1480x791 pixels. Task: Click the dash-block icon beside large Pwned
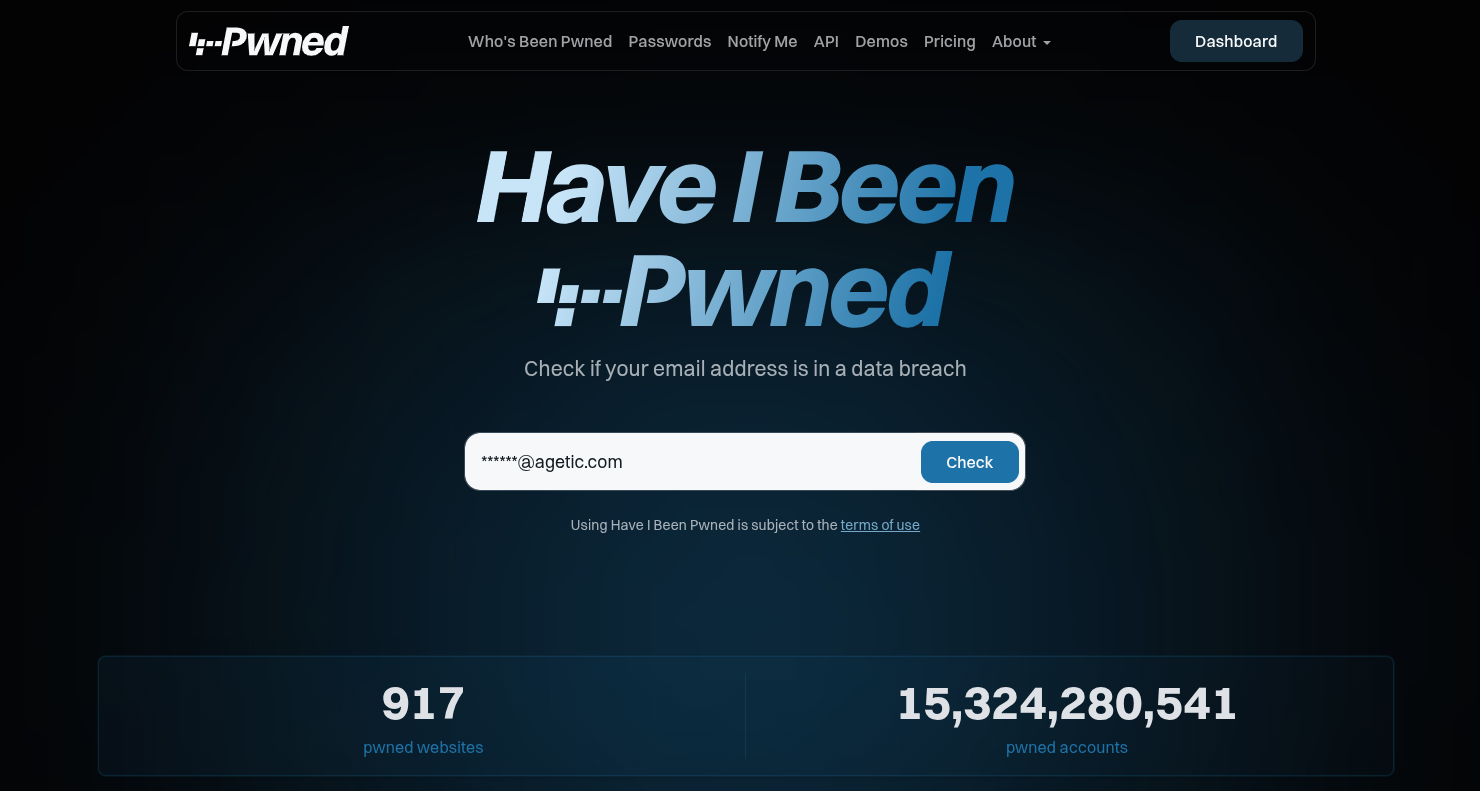point(578,296)
